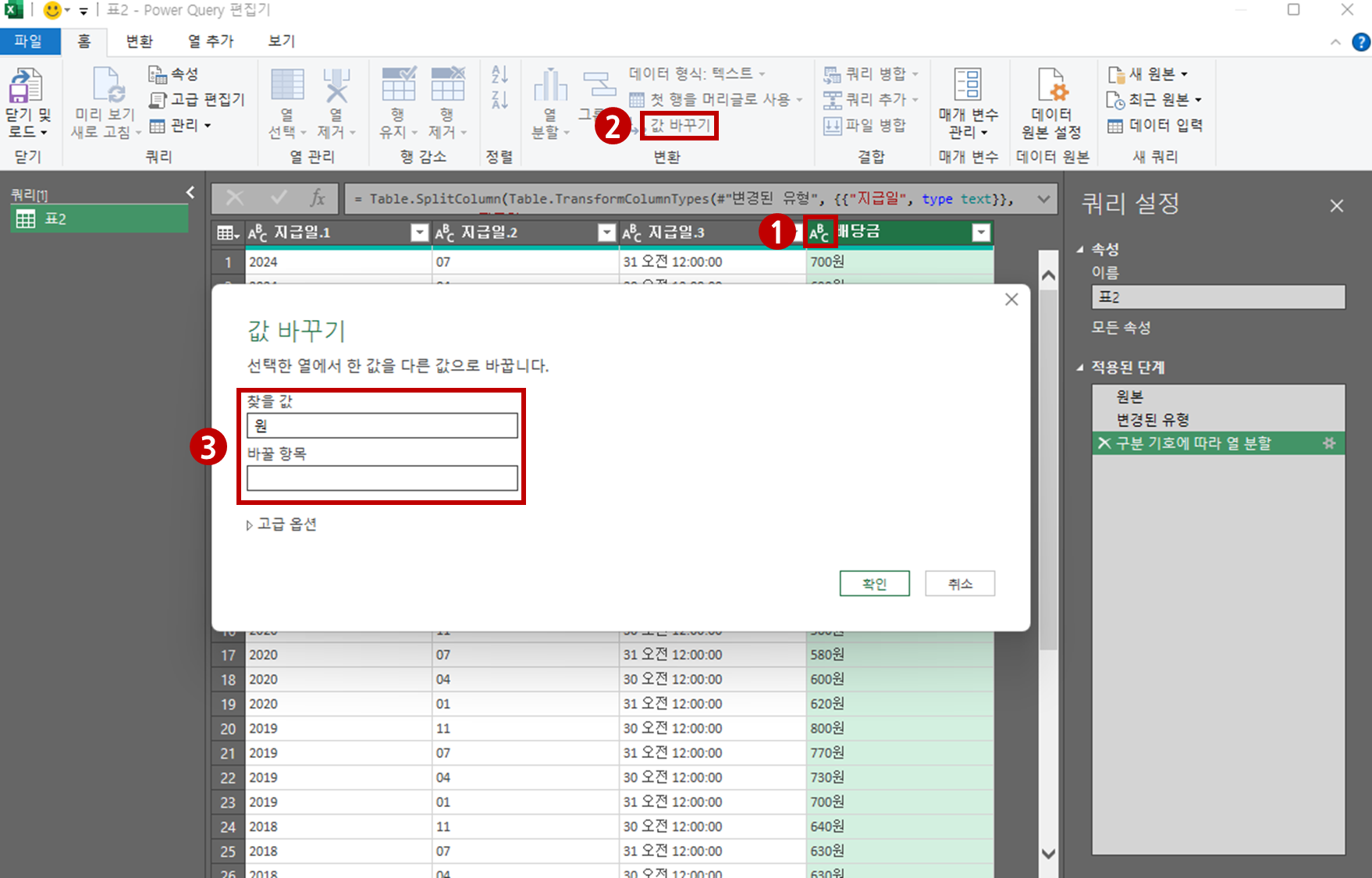Open the 데이터 형식: 텍스트 dropdown

coord(692,73)
